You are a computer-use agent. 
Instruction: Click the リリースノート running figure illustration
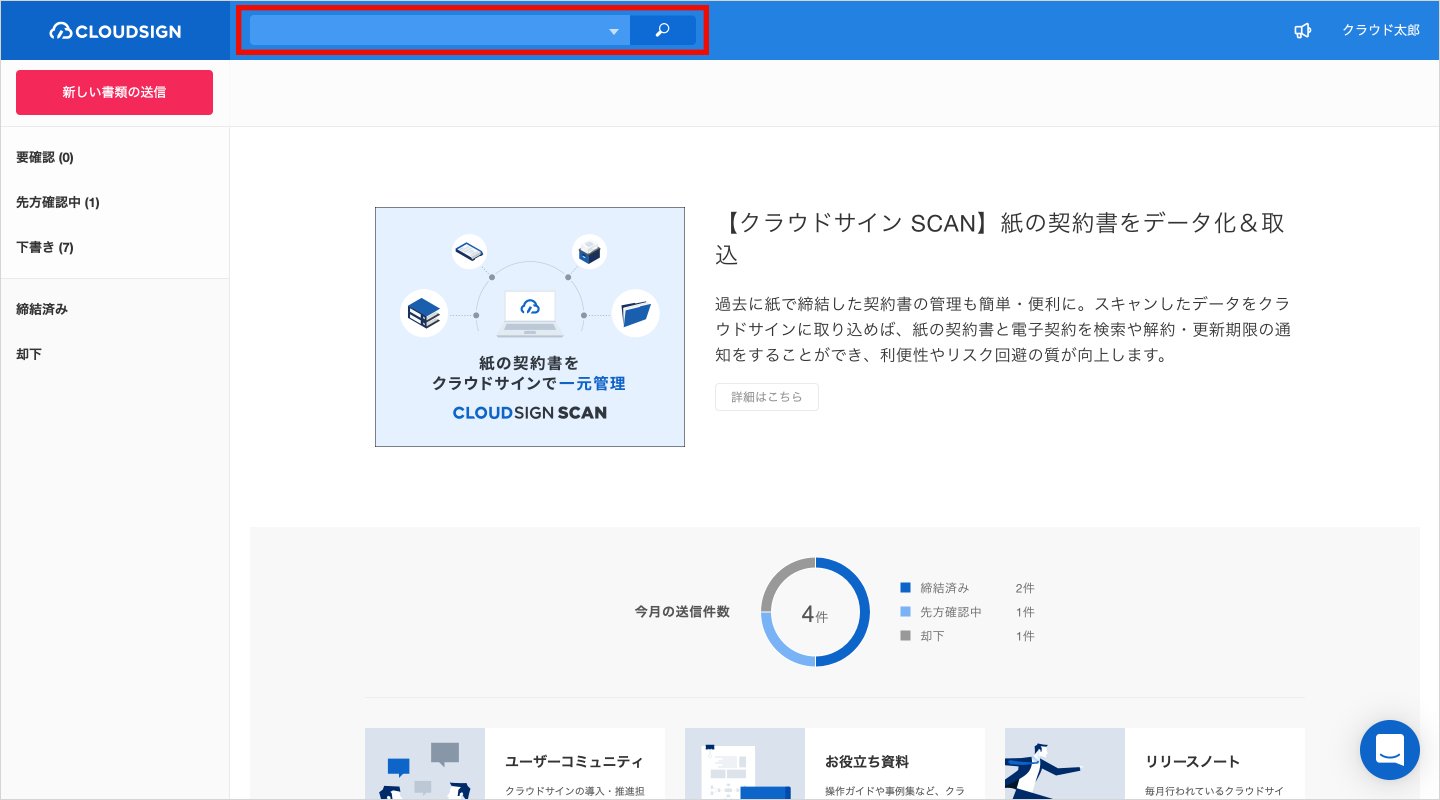click(1065, 764)
